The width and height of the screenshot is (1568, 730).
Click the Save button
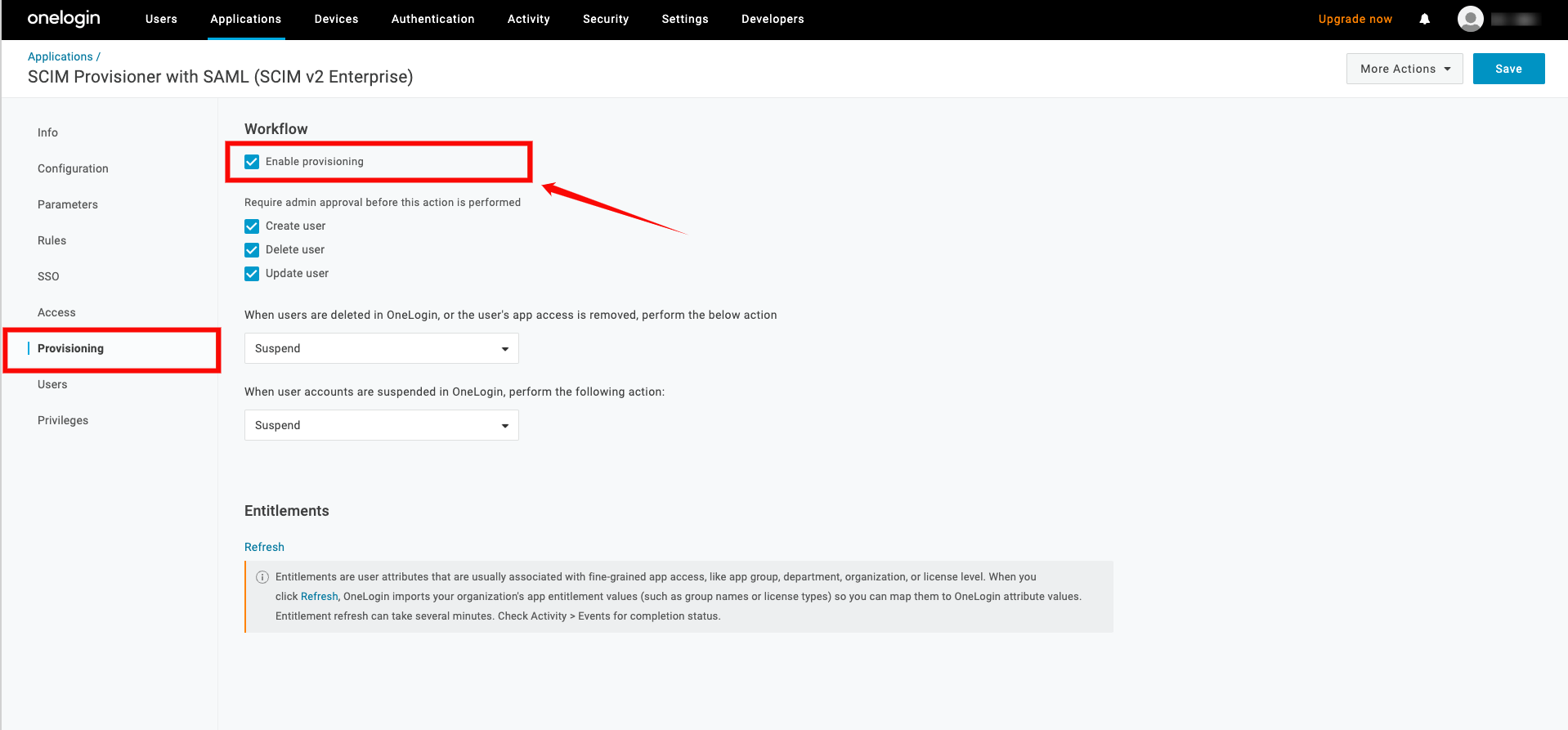tap(1508, 69)
